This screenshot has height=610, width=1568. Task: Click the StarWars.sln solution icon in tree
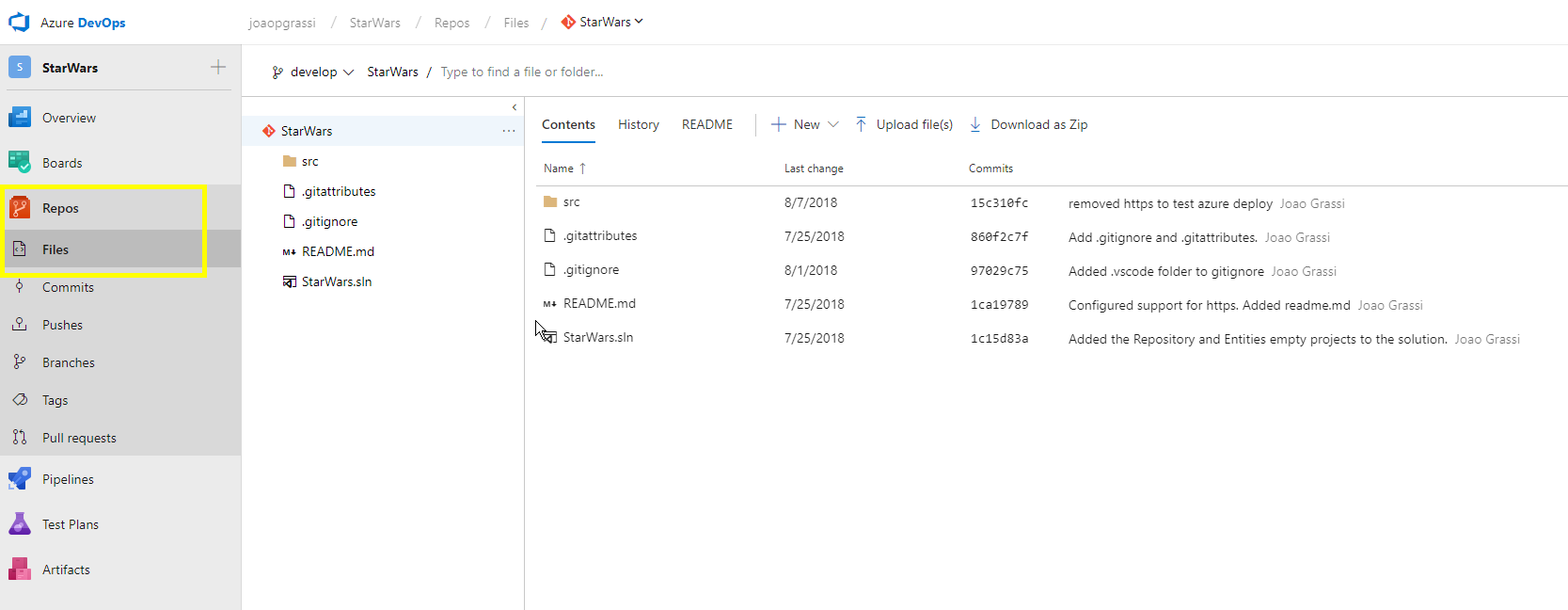[290, 281]
